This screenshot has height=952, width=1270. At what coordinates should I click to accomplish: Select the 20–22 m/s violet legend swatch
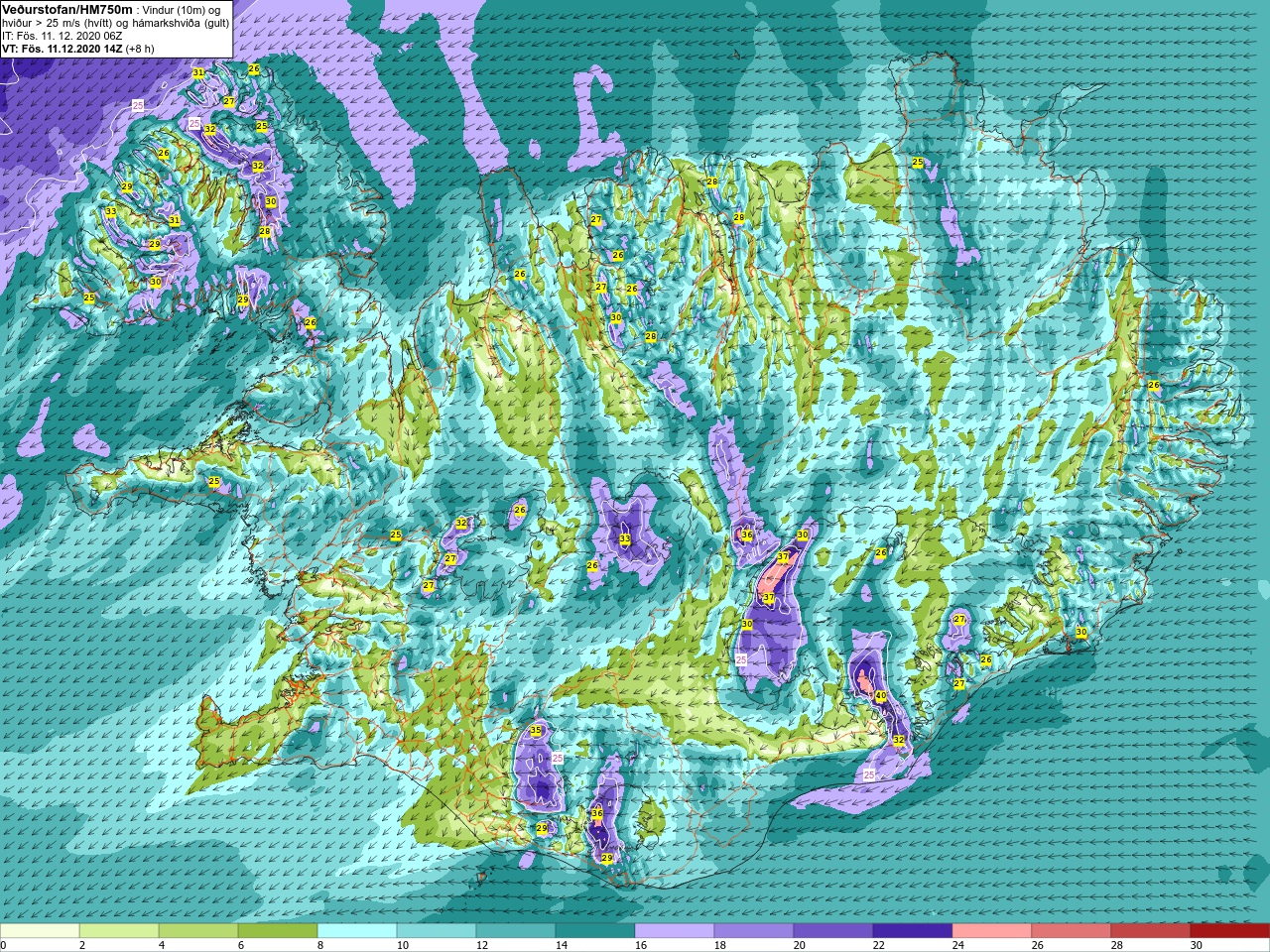pyautogui.click(x=833, y=931)
